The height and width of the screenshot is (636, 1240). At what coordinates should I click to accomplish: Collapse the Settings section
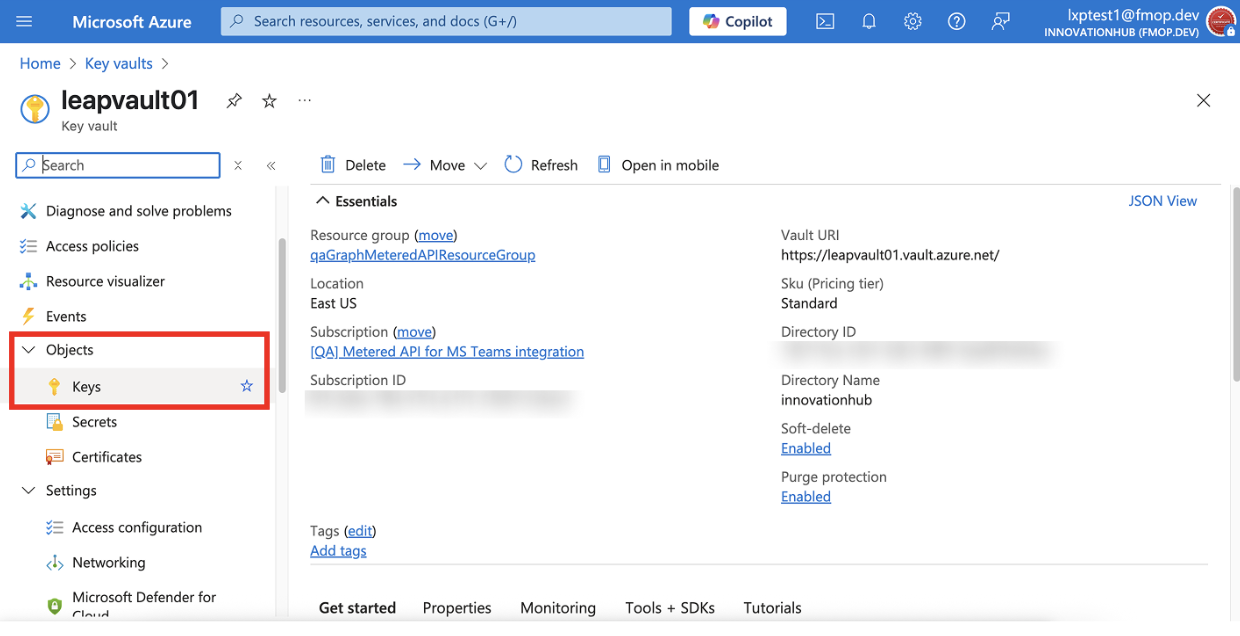[28, 491]
